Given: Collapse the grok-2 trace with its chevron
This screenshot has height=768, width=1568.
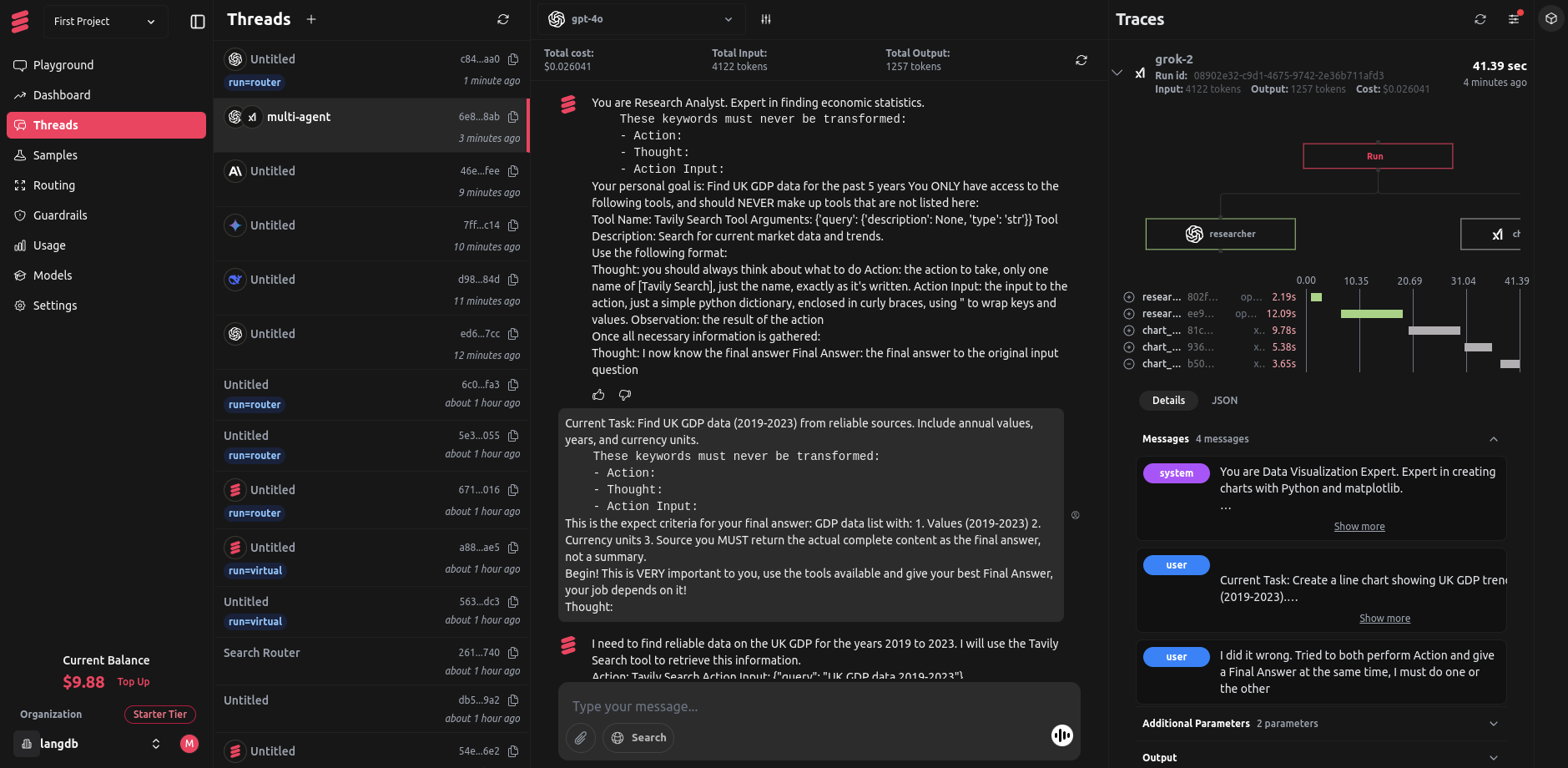Looking at the screenshot, I should [x=1118, y=73].
